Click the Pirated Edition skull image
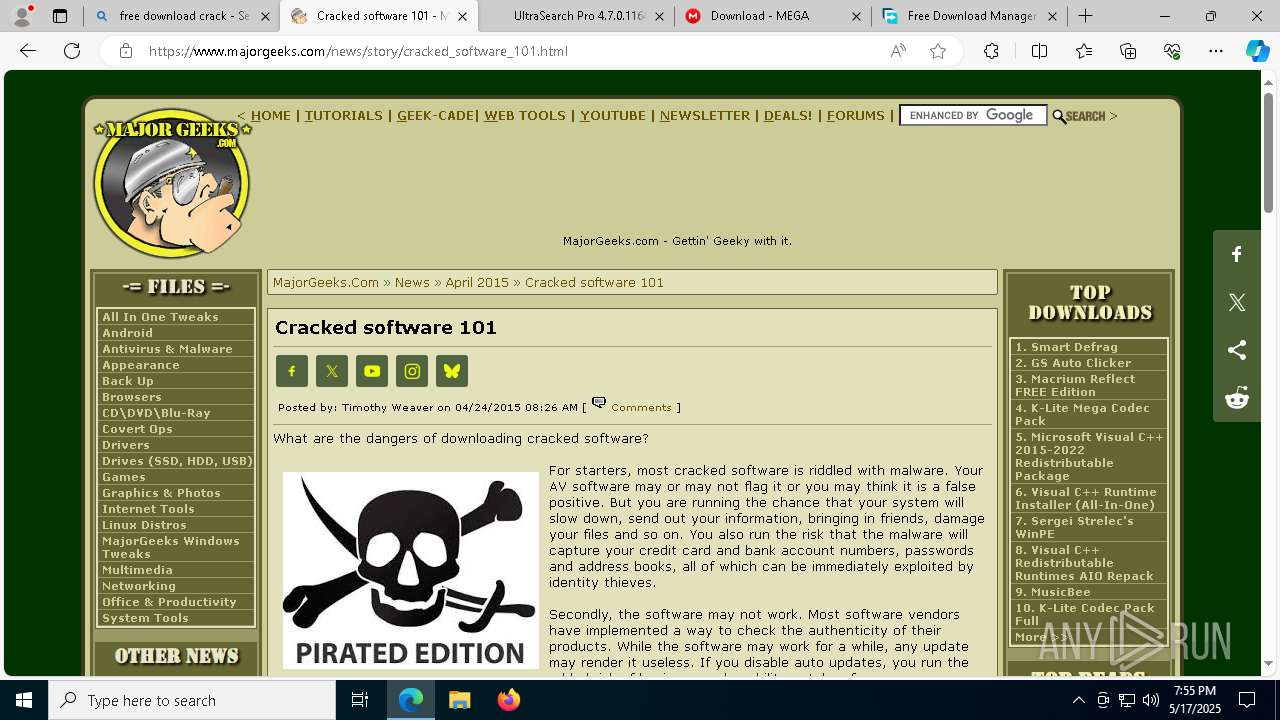 [411, 570]
